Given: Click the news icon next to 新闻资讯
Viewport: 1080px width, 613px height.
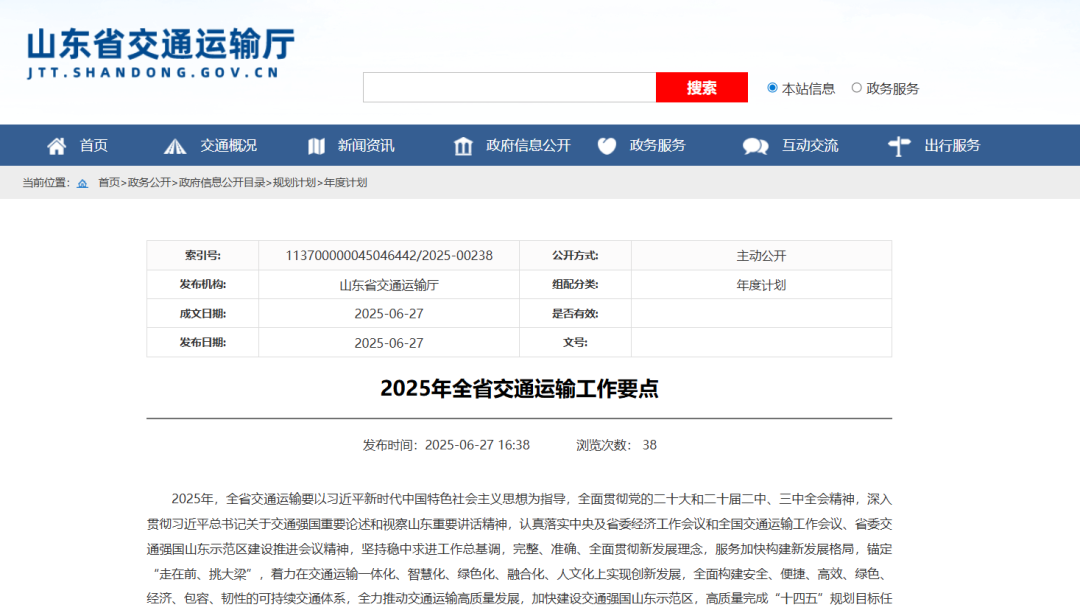Looking at the screenshot, I should tap(318, 145).
